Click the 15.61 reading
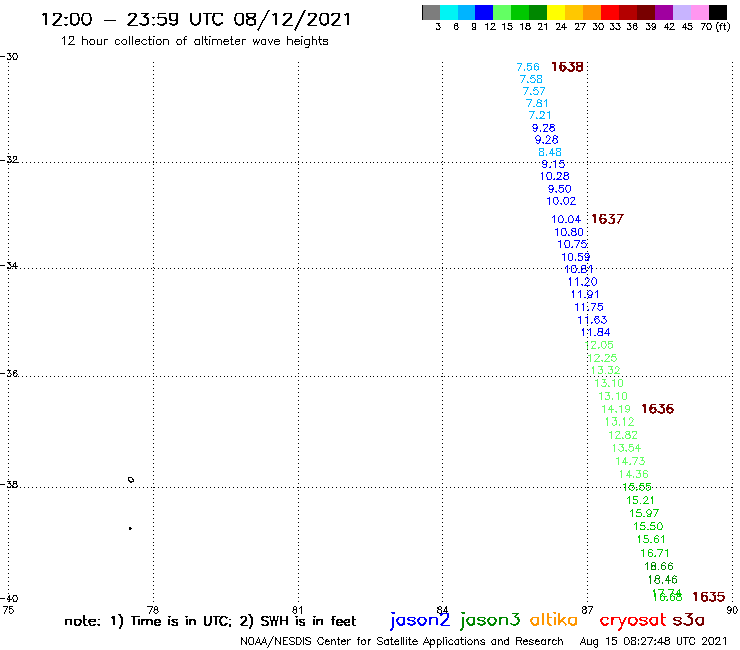The height and width of the screenshot is (650, 740). point(651,539)
